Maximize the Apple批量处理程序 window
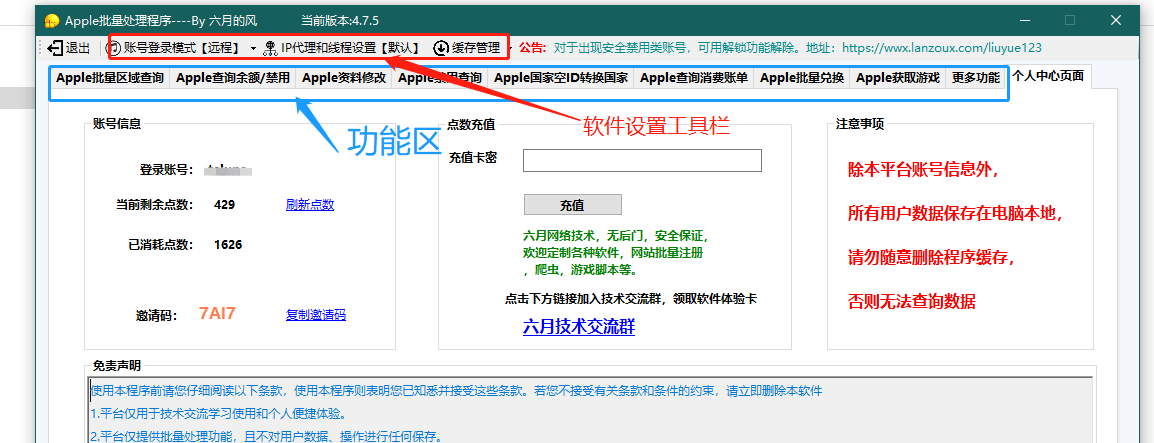Screen dimensions: 1154x443 tap(1070, 20)
